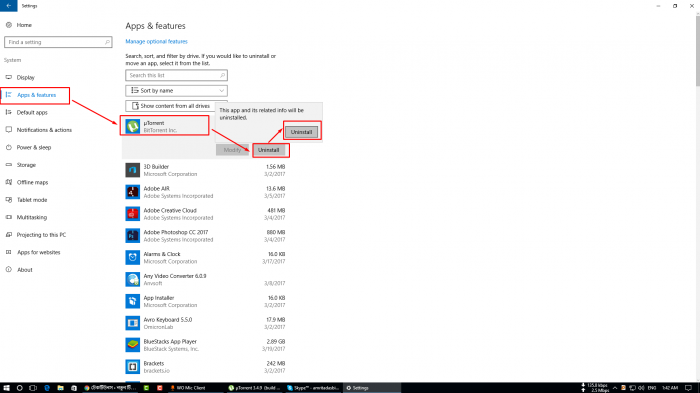This screenshot has width=700, height=393.
Task: Click the App Installer icon
Action: (133, 301)
